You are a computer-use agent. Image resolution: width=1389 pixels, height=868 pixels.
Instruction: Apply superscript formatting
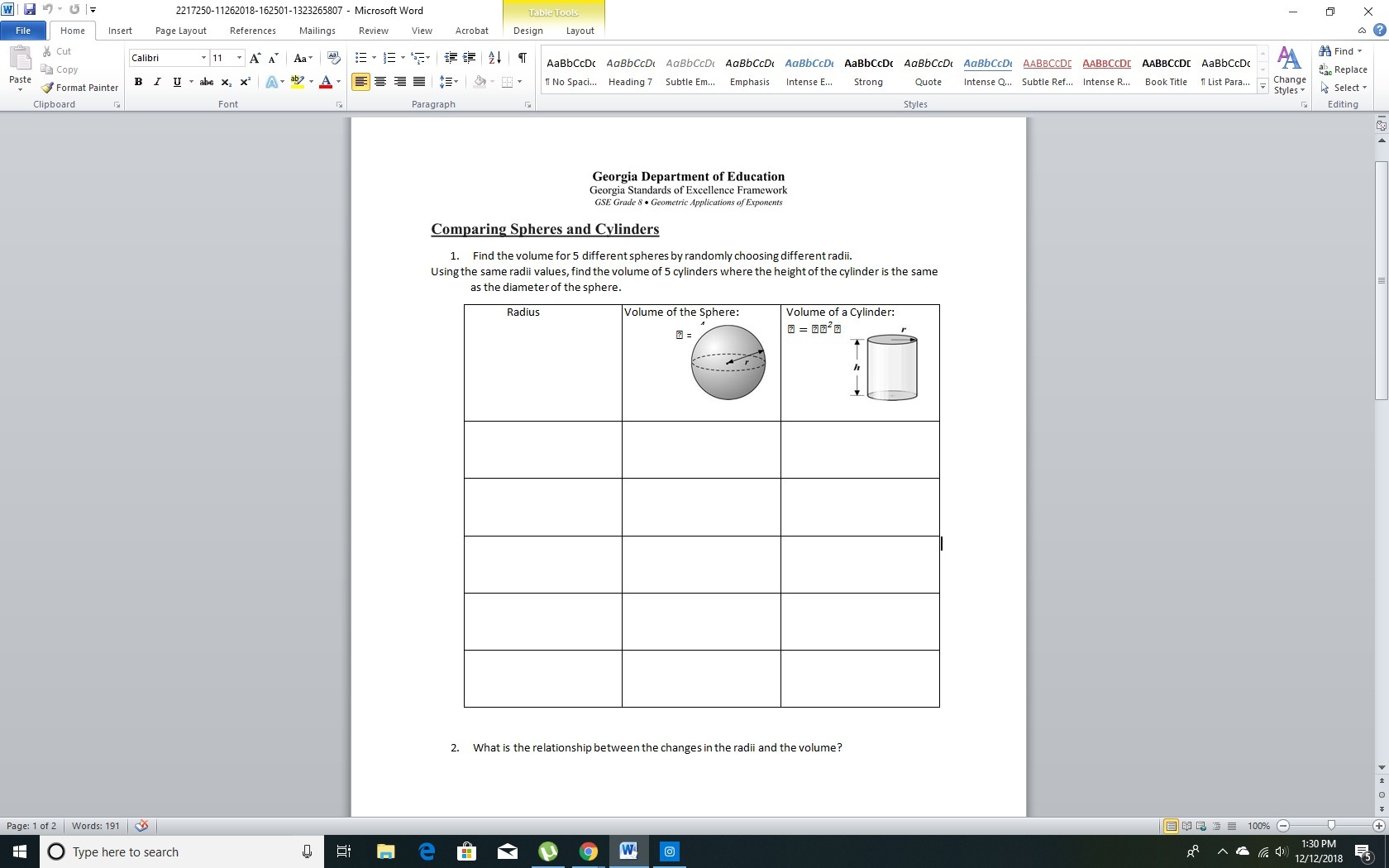pyautogui.click(x=246, y=82)
